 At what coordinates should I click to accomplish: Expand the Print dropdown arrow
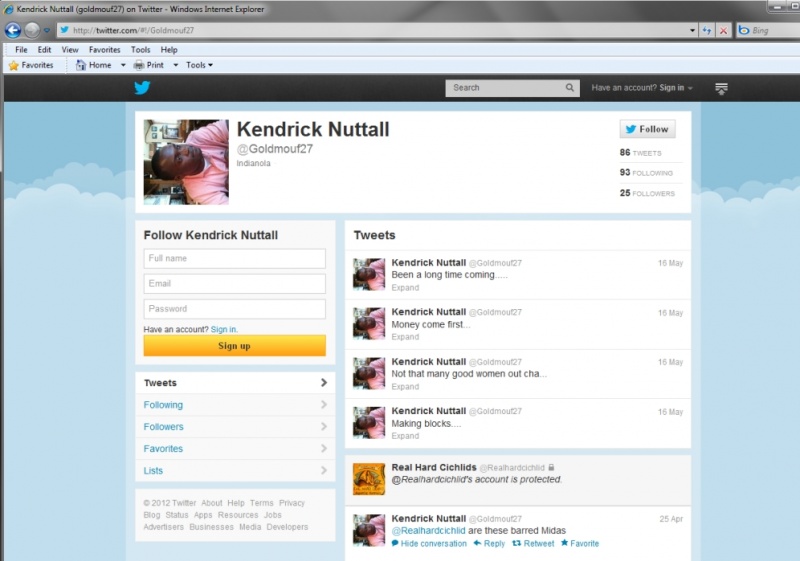pos(176,65)
